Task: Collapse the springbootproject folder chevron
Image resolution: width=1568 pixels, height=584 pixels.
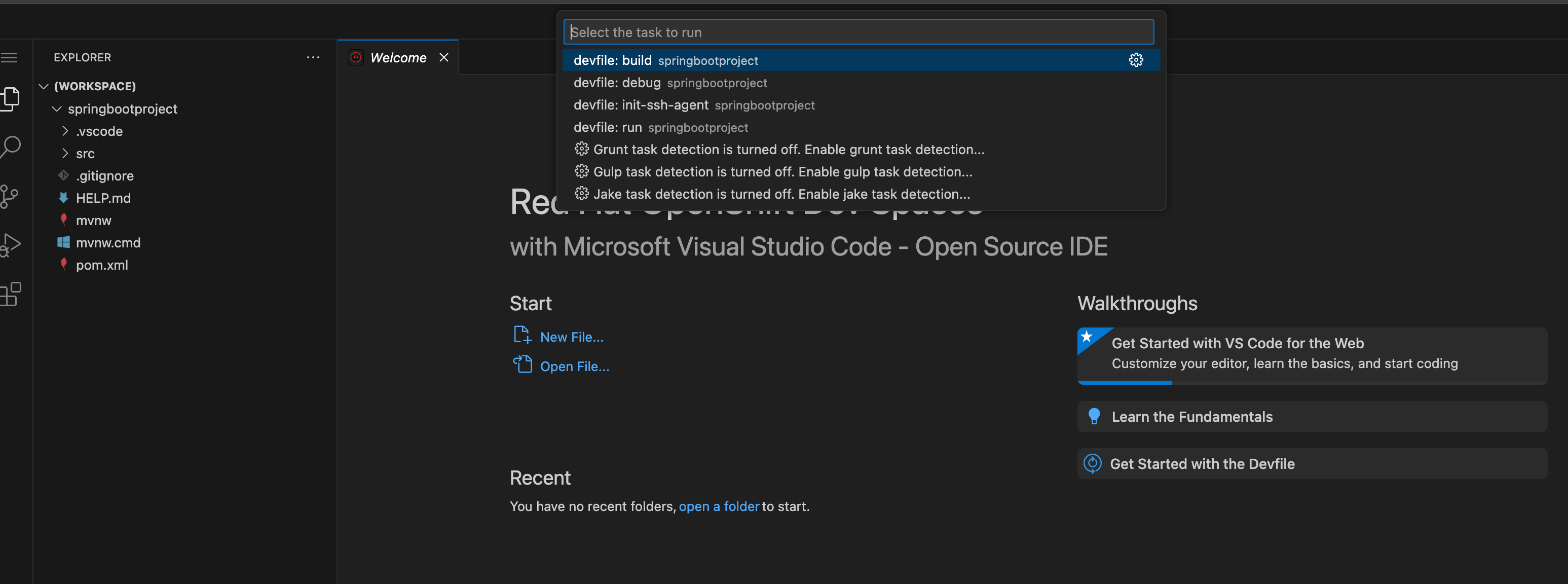Action: pos(57,108)
